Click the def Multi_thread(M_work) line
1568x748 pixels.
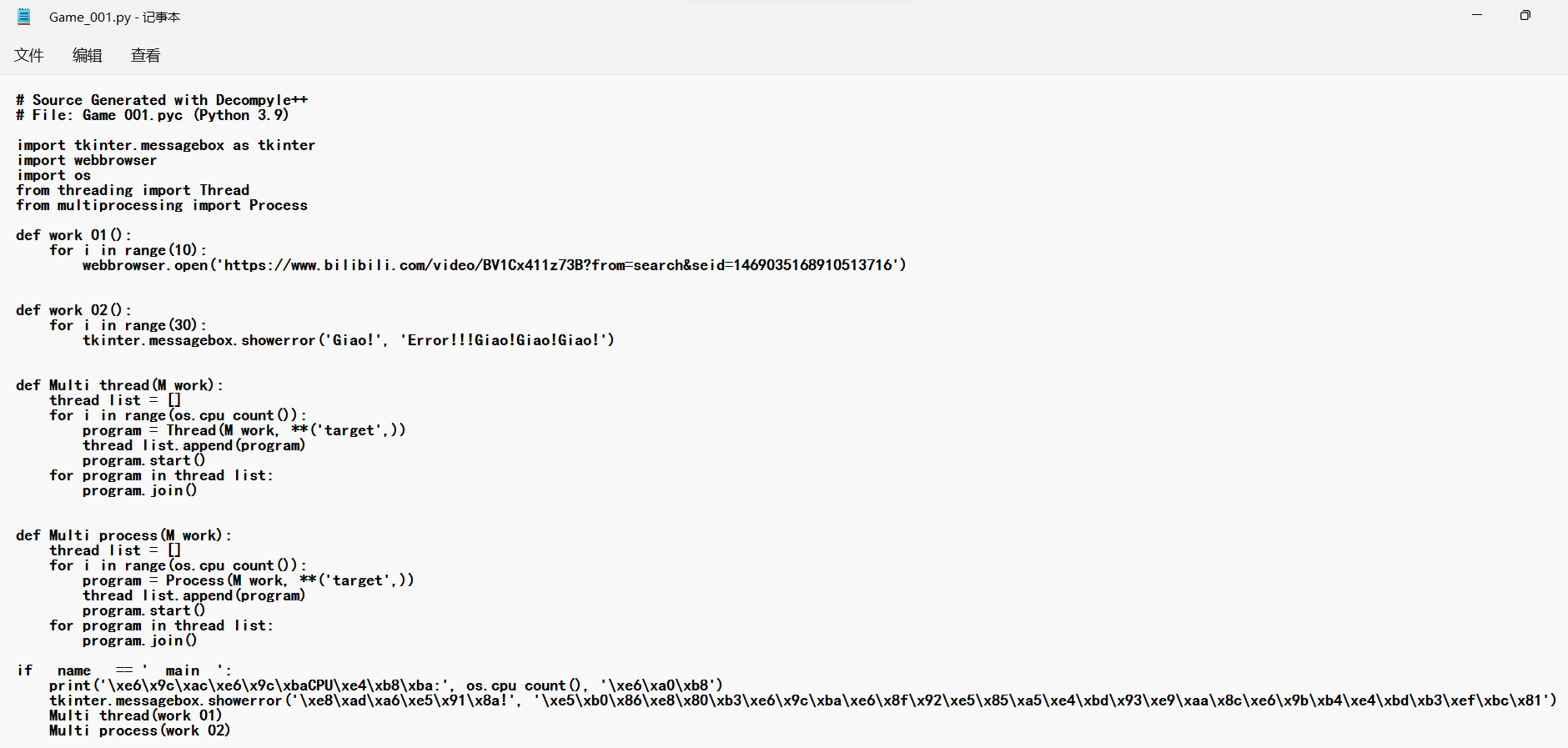coord(119,385)
